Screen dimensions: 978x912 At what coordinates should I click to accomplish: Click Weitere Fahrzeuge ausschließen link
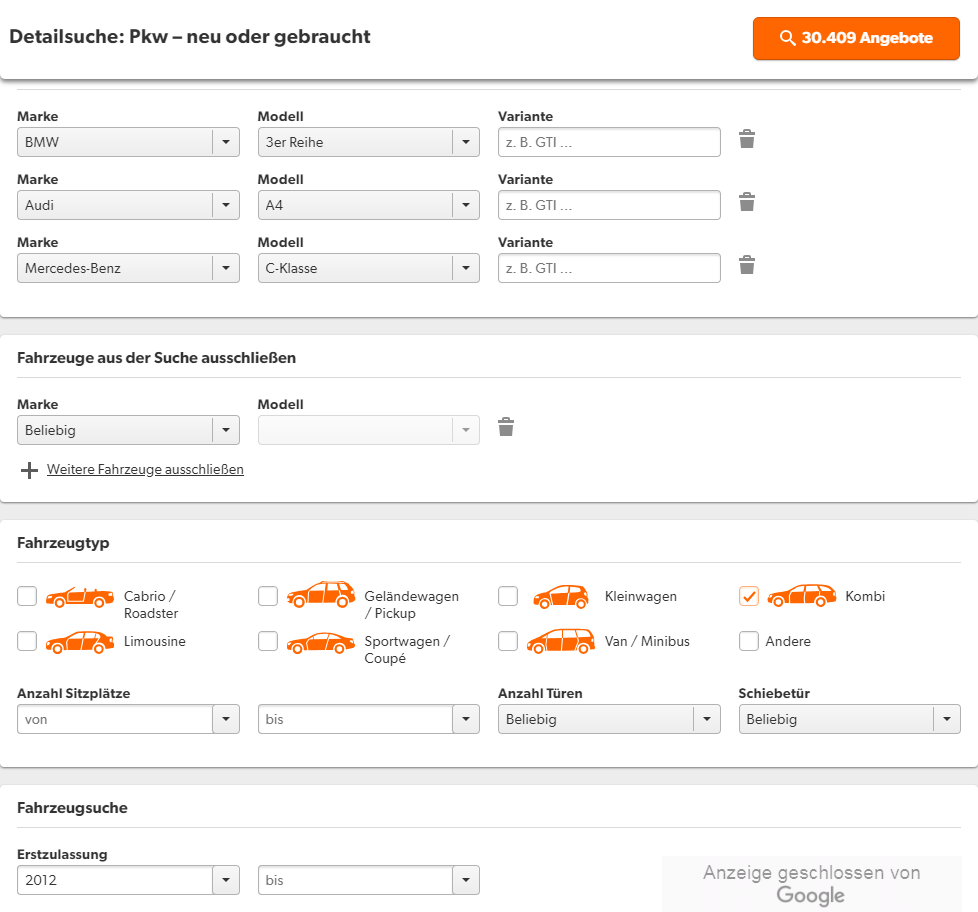(x=145, y=470)
